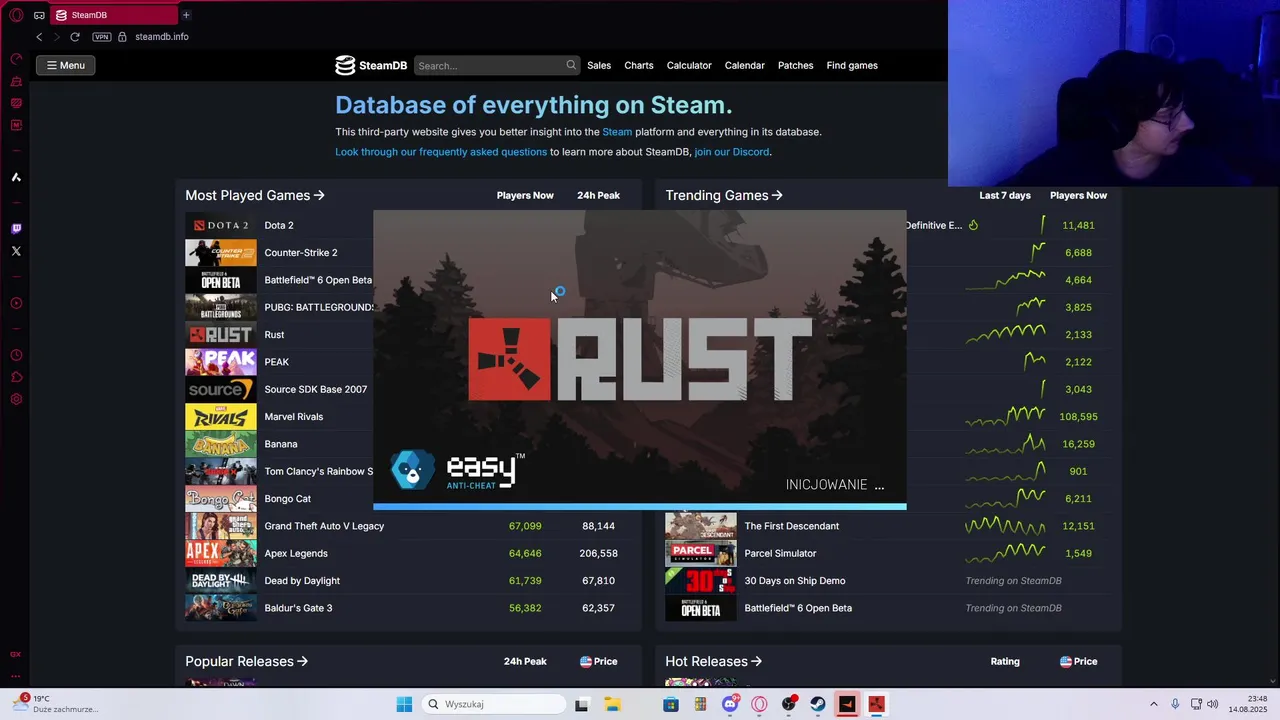The height and width of the screenshot is (720, 1280).
Task: Open the Windows Start menu
Action: tap(404, 704)
